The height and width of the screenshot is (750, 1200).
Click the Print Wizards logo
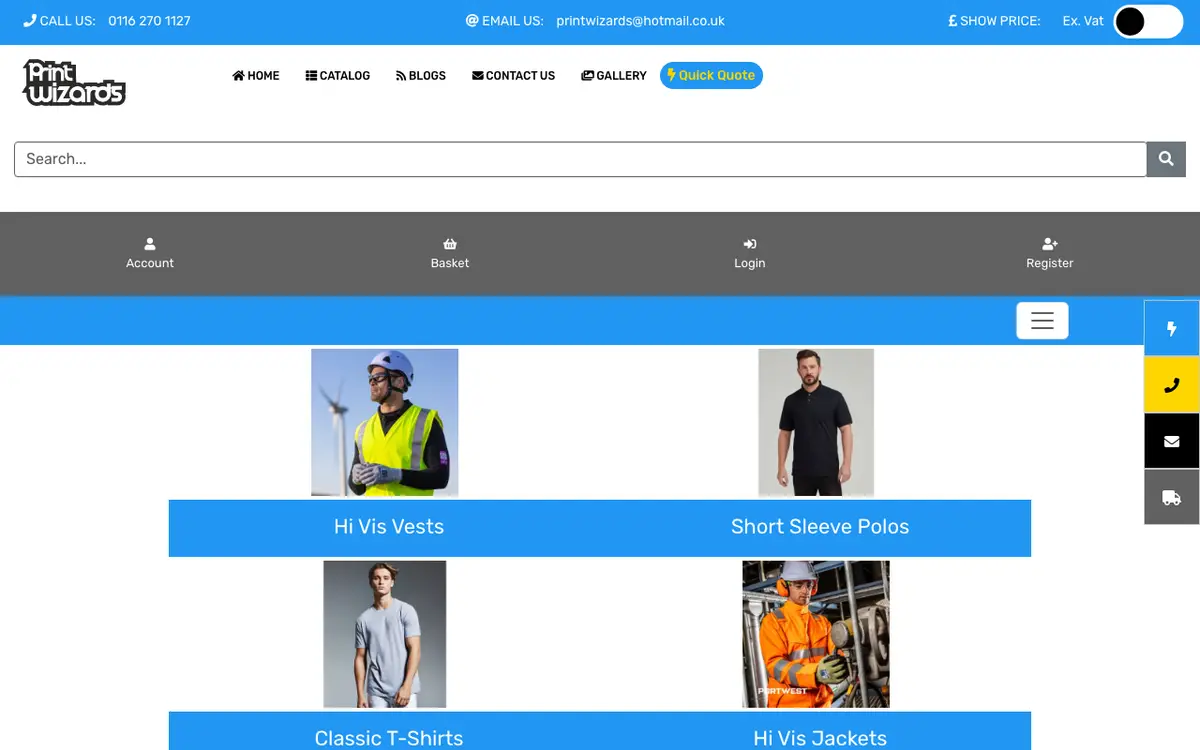point(74,82)
